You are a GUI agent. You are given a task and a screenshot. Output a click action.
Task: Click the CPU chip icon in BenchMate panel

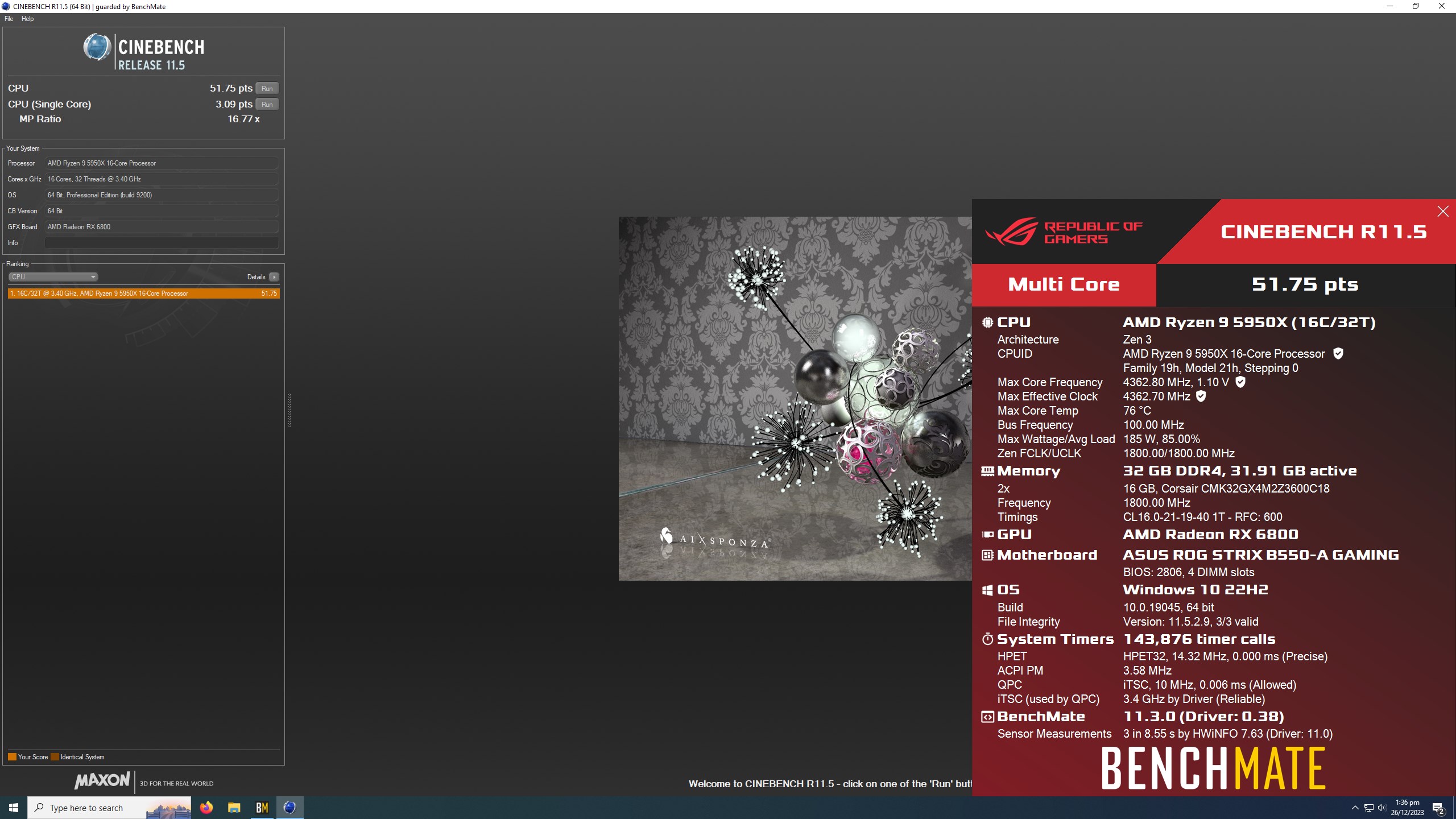tap(987, 322)
